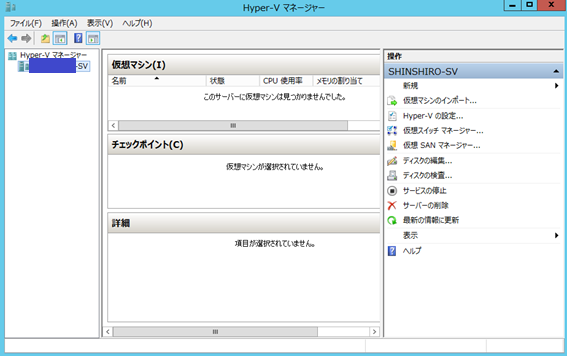
Task: Expand the 新規 submenu arrow
Action: 557,86
